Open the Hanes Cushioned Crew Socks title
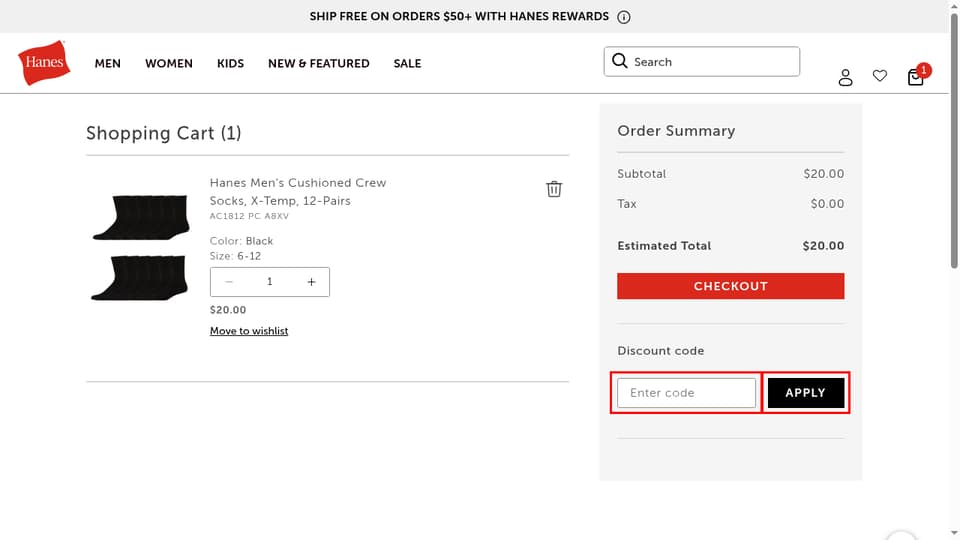Viewport: 960px width, 540px height. (298, 192)
